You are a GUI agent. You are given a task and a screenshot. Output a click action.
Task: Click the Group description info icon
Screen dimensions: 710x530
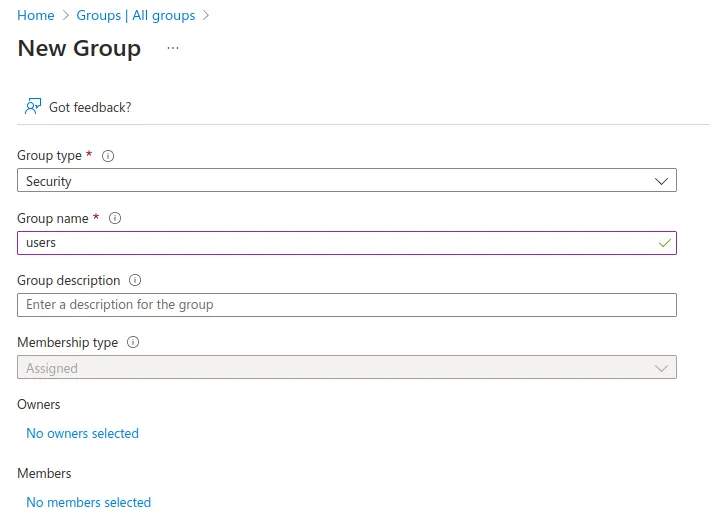pos(135,281)
